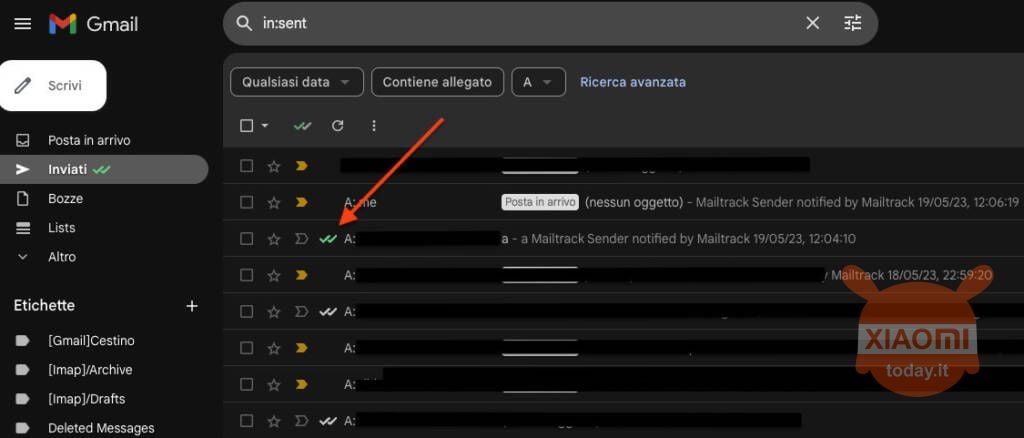Star the bottom visible email

[274, 421]
